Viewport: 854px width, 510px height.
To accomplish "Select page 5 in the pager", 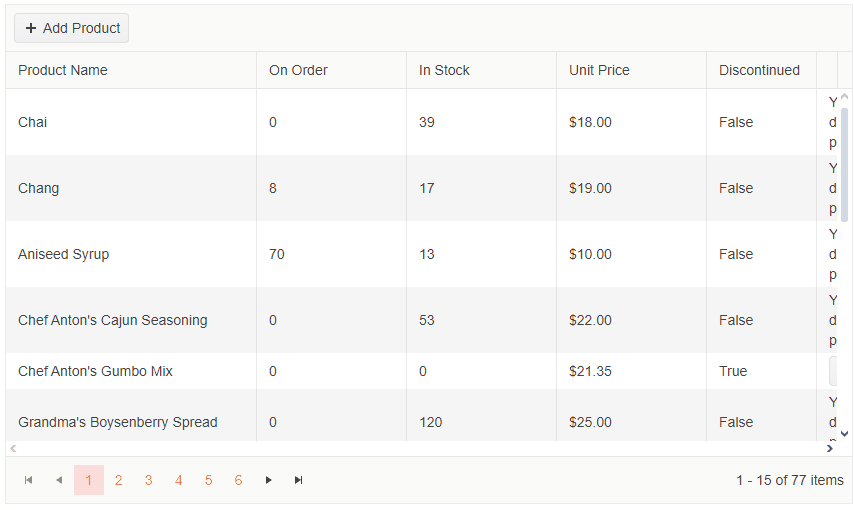I will coord(208,480).
